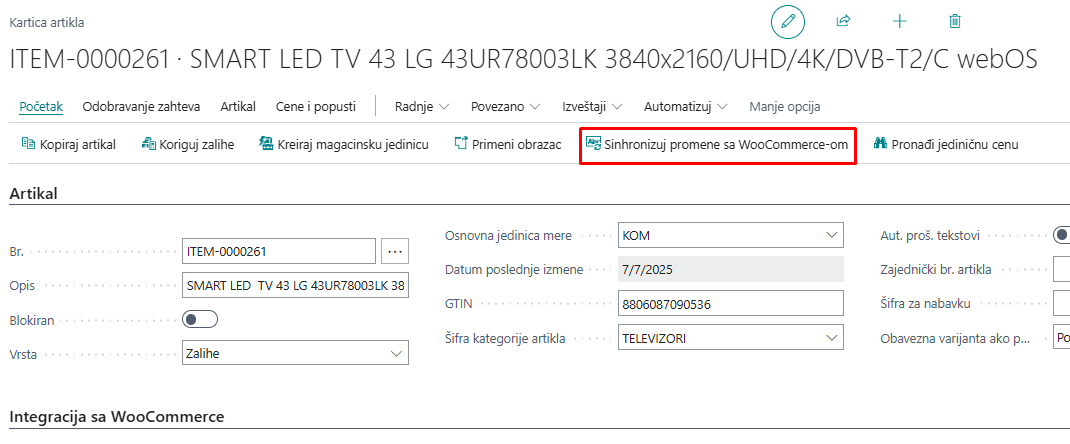The width and height of the screenshot is (1070, 444).
Task: Click the trash delete icon
Action: click(x=955, y=21)
